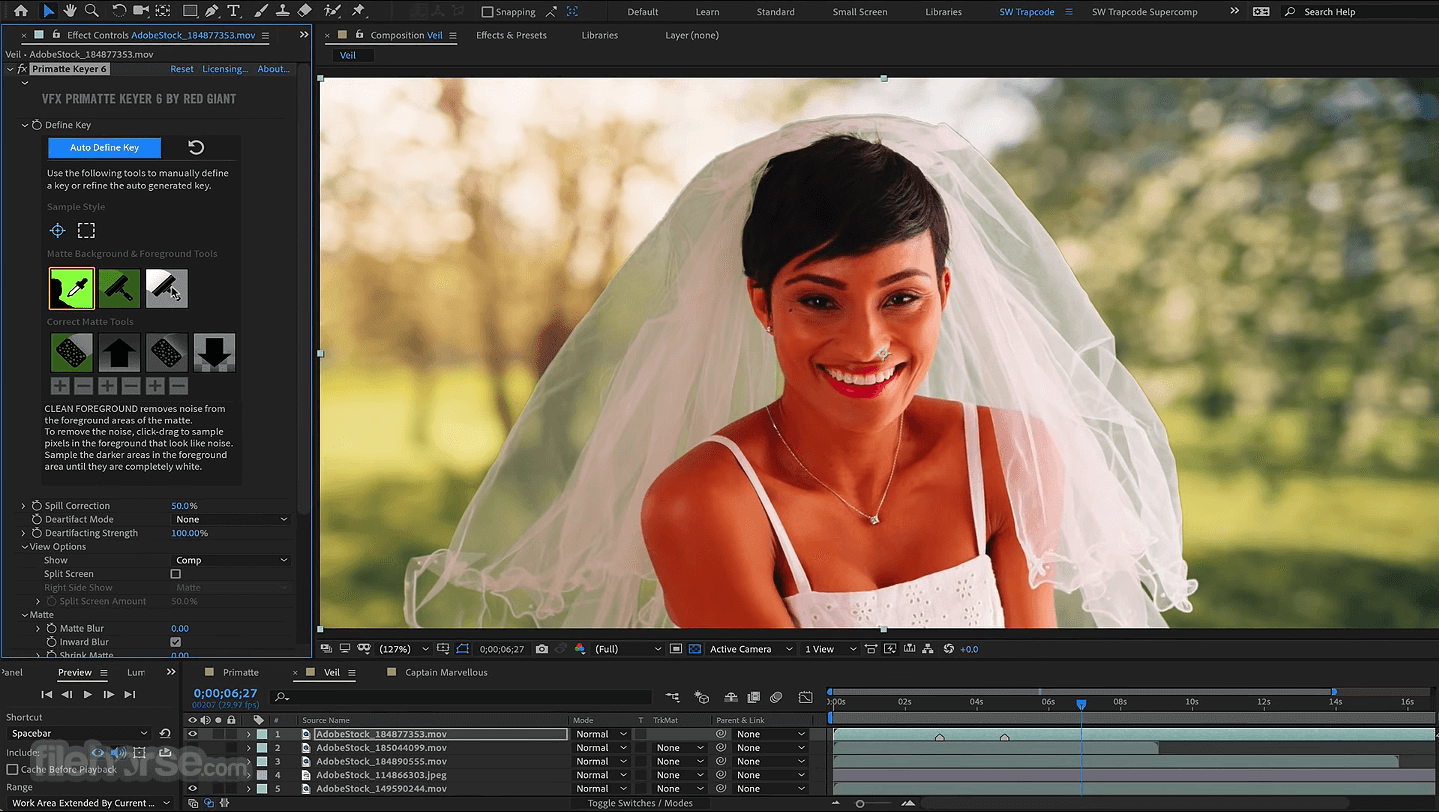Select the Select Background eyedropper tool
The width and height of the screenshot is (1439, 812).
71,288
